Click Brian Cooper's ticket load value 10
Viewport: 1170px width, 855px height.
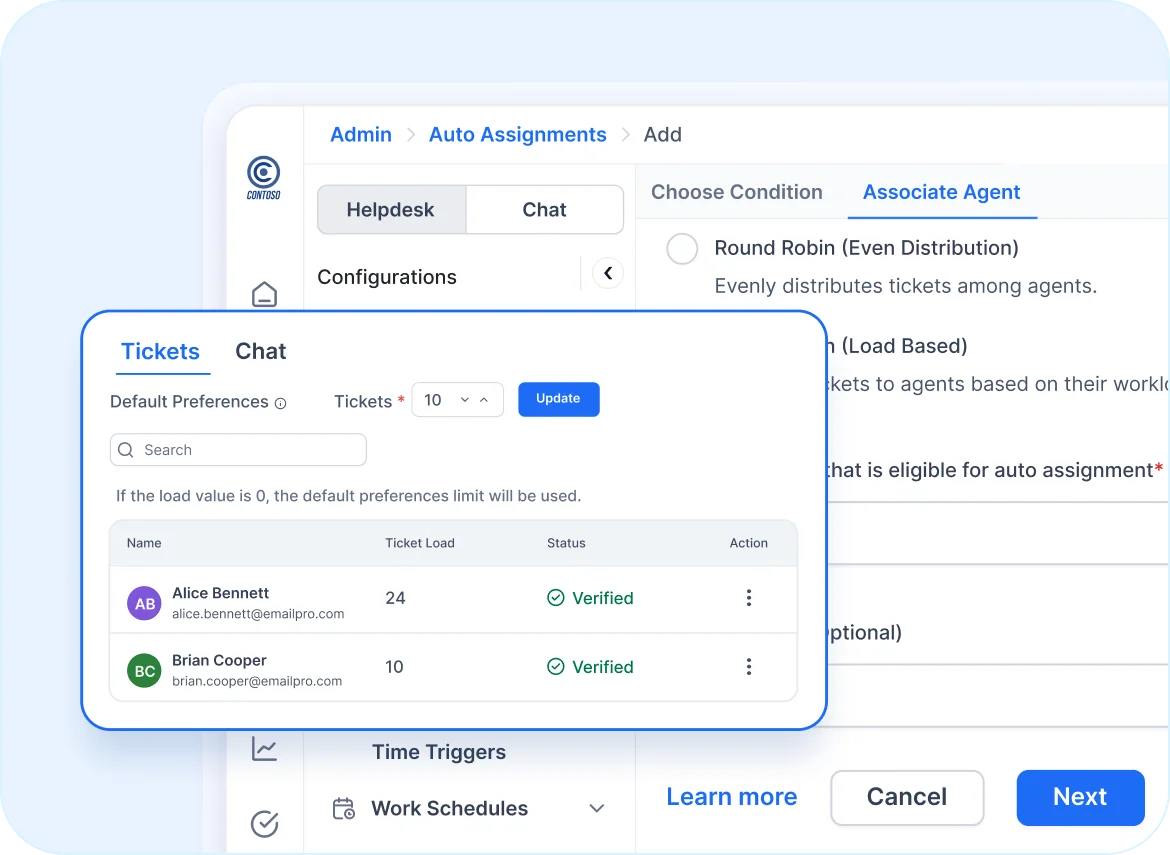coord(394,666)
